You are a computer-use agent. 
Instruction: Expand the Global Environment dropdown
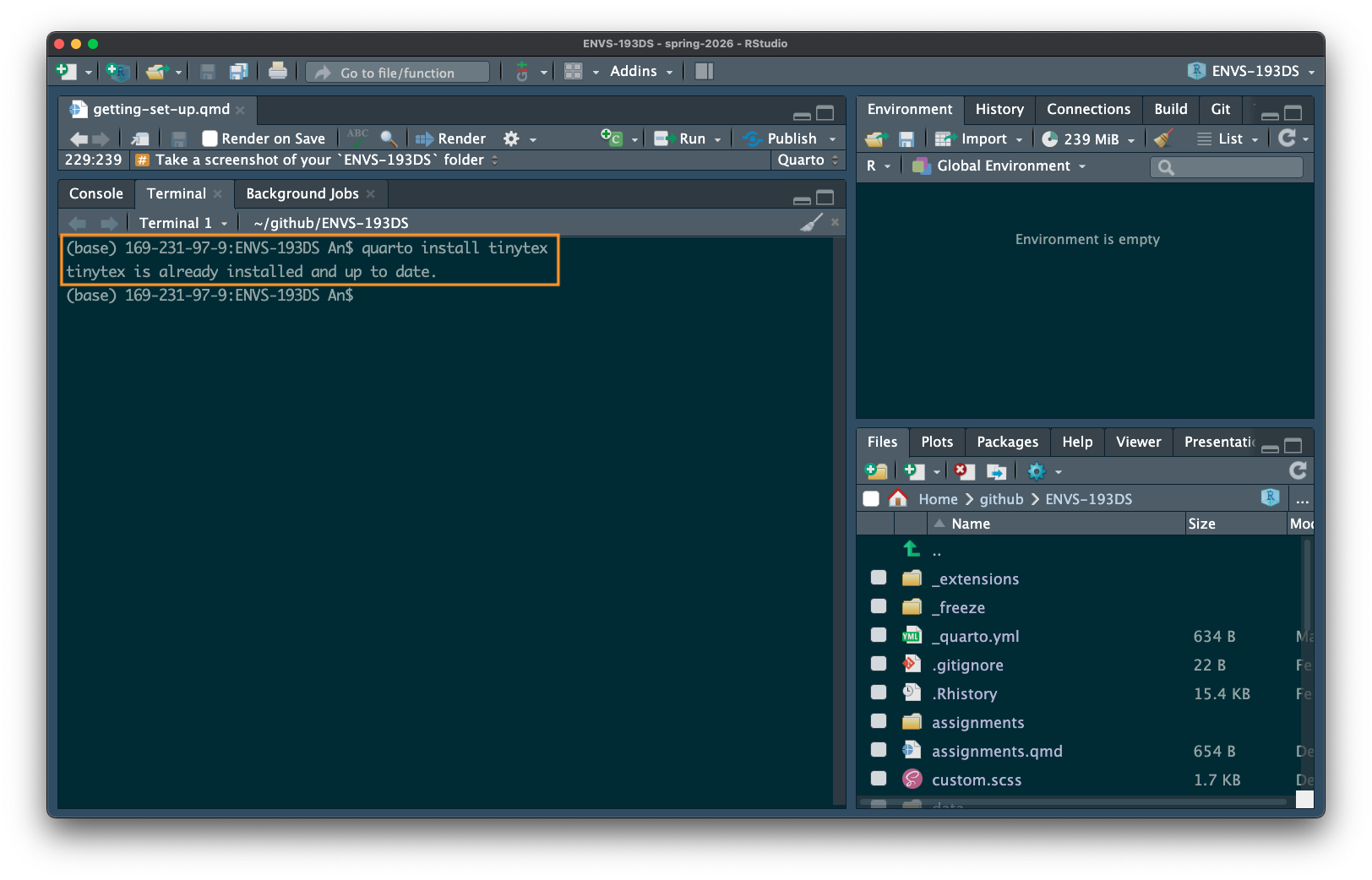pos(1003,166)
